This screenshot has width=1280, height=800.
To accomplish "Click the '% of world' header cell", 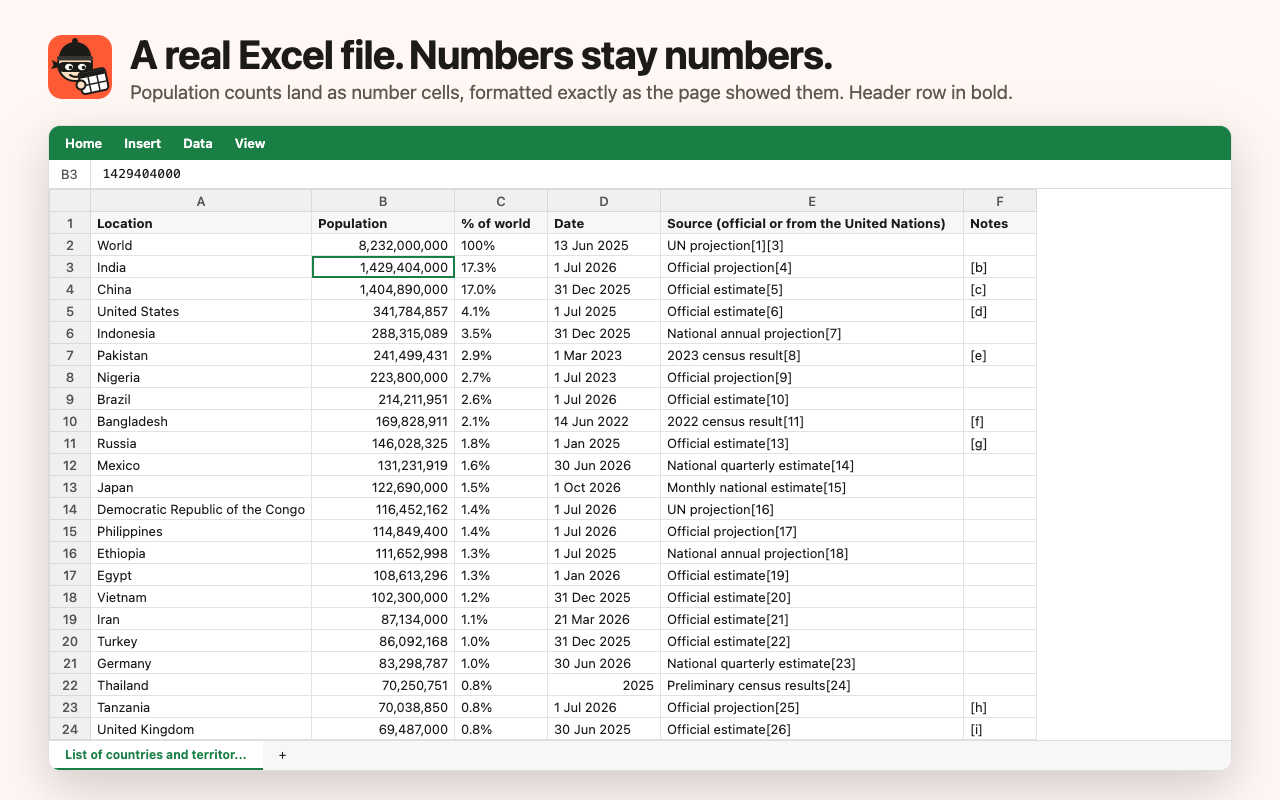I will point(501,223).
